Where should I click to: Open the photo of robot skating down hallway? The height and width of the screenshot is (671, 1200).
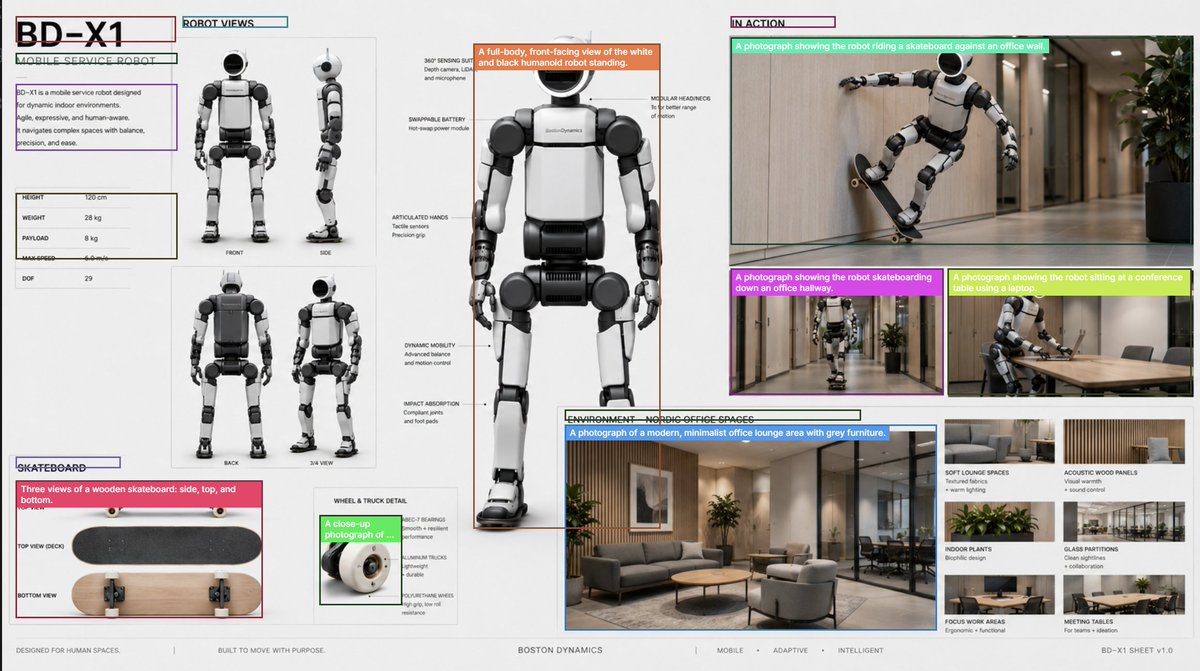coord(834,331)
